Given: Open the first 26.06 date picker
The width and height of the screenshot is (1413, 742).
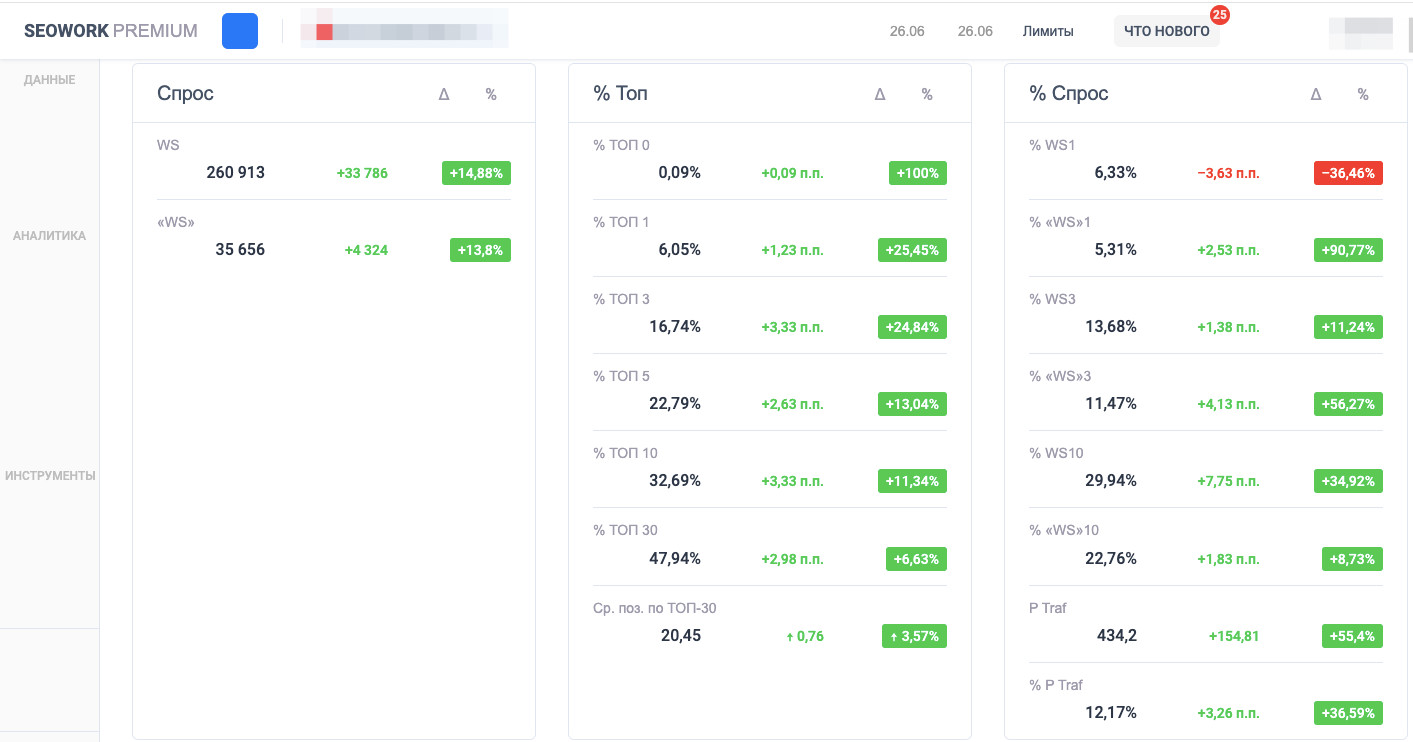Looking at the screenshot, I should point(907,31).
